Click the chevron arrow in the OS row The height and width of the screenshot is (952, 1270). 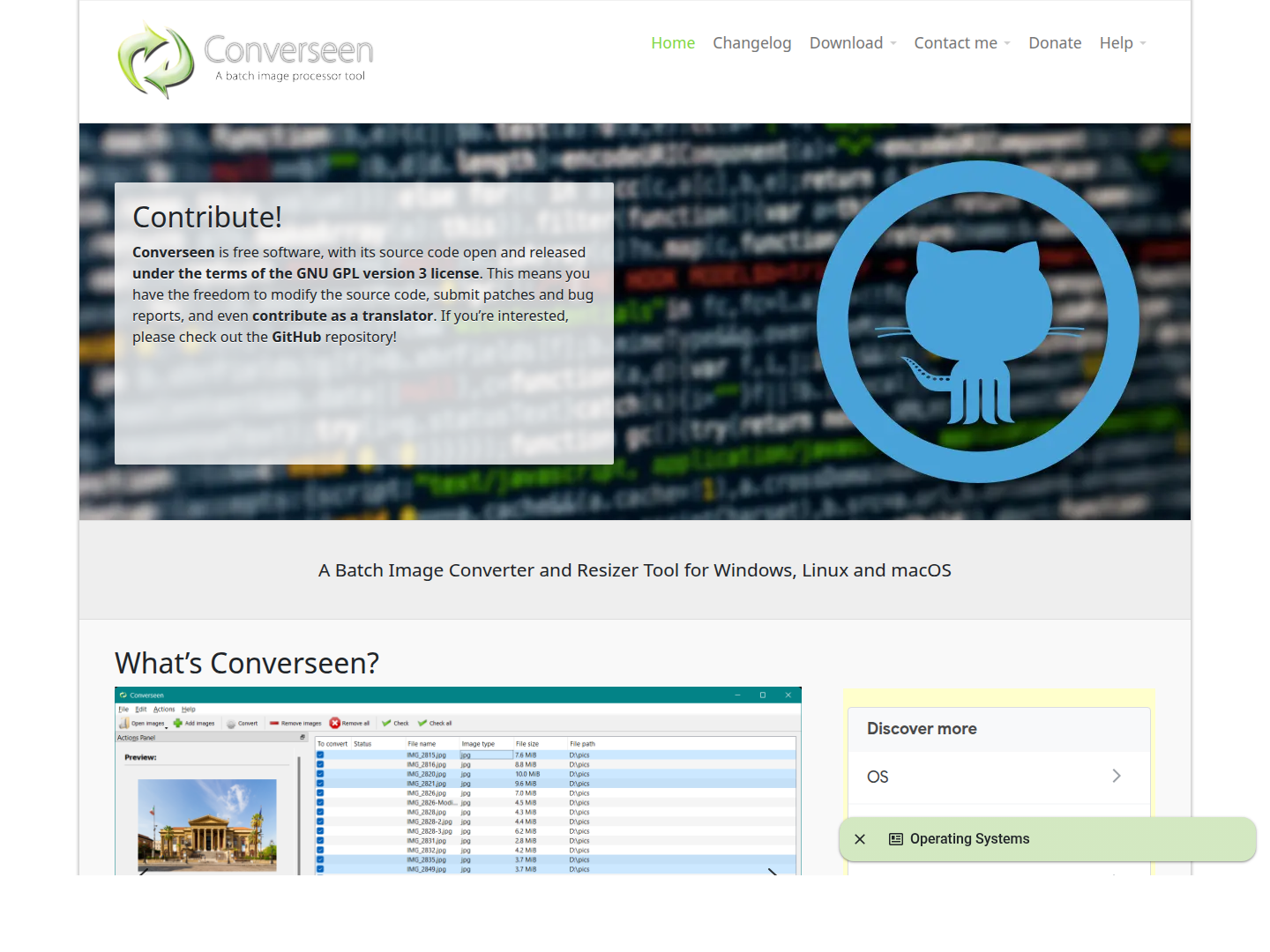pyautogui.click(x=1117, y=776)
